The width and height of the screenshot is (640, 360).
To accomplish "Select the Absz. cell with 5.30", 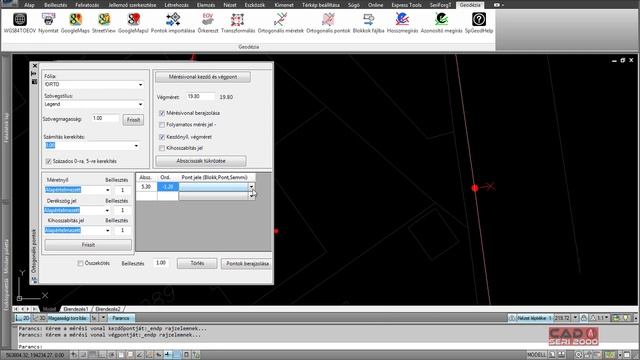I will point(146,187).
